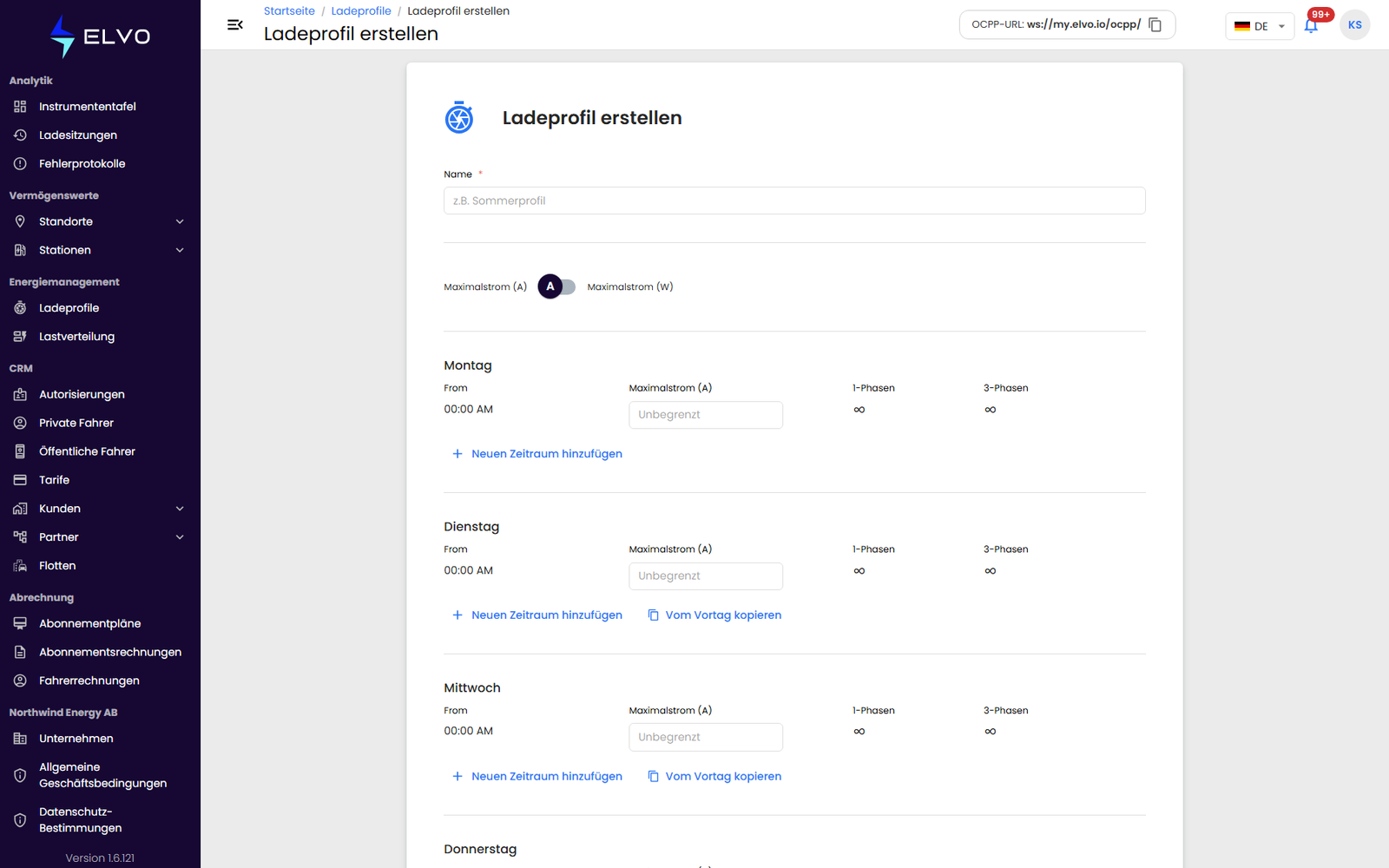Follow the Ladeprofile breadcrumb link
This screenshot has height=868, width=1389.
[361, 11]
